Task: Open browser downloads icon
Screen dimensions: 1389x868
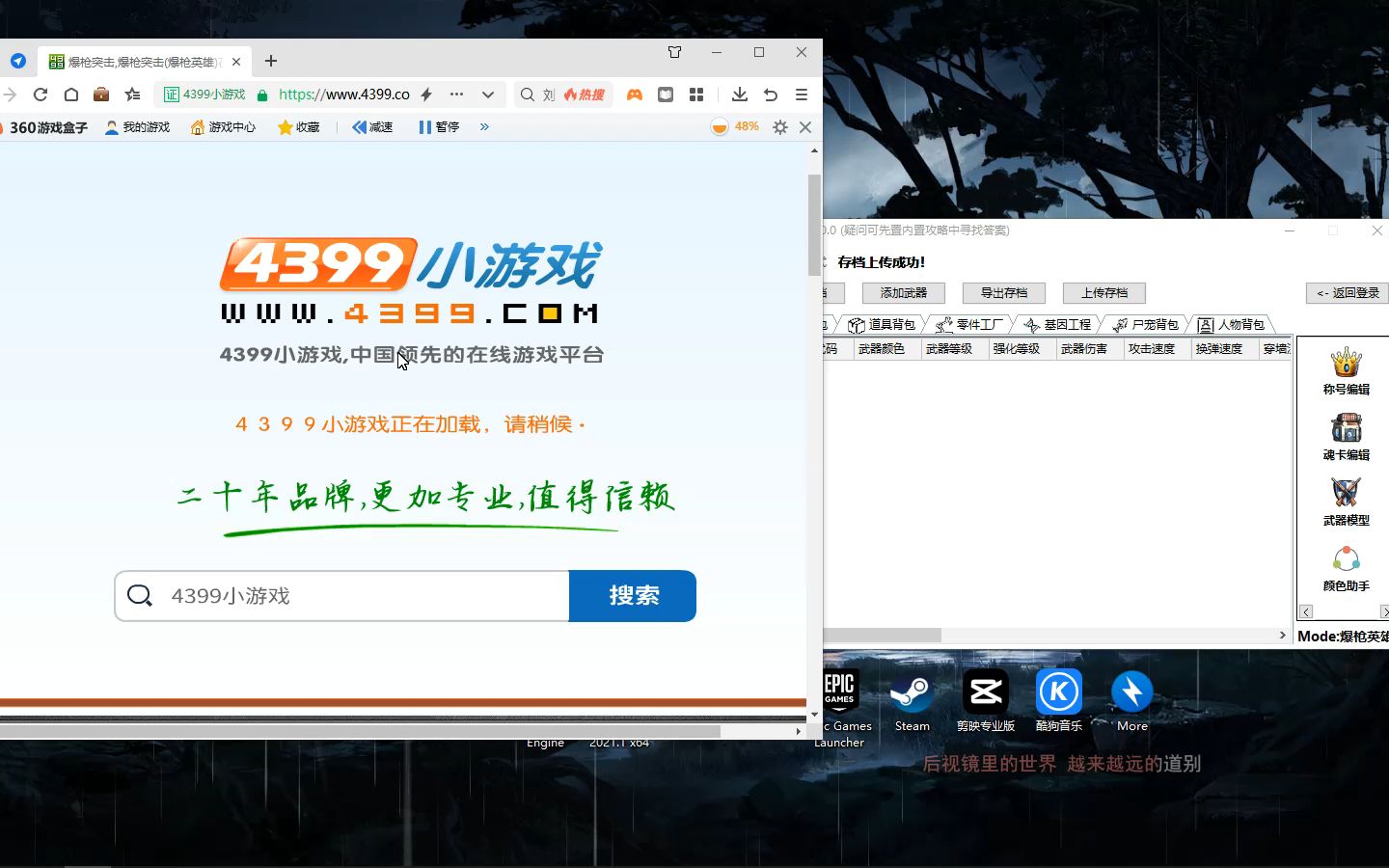Action: 740,95
